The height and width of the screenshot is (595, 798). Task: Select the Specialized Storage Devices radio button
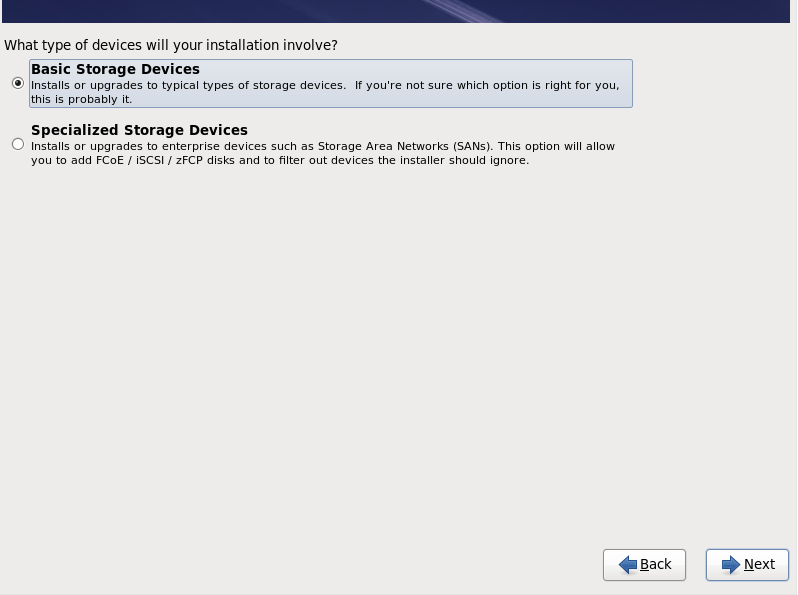(18, 144)
